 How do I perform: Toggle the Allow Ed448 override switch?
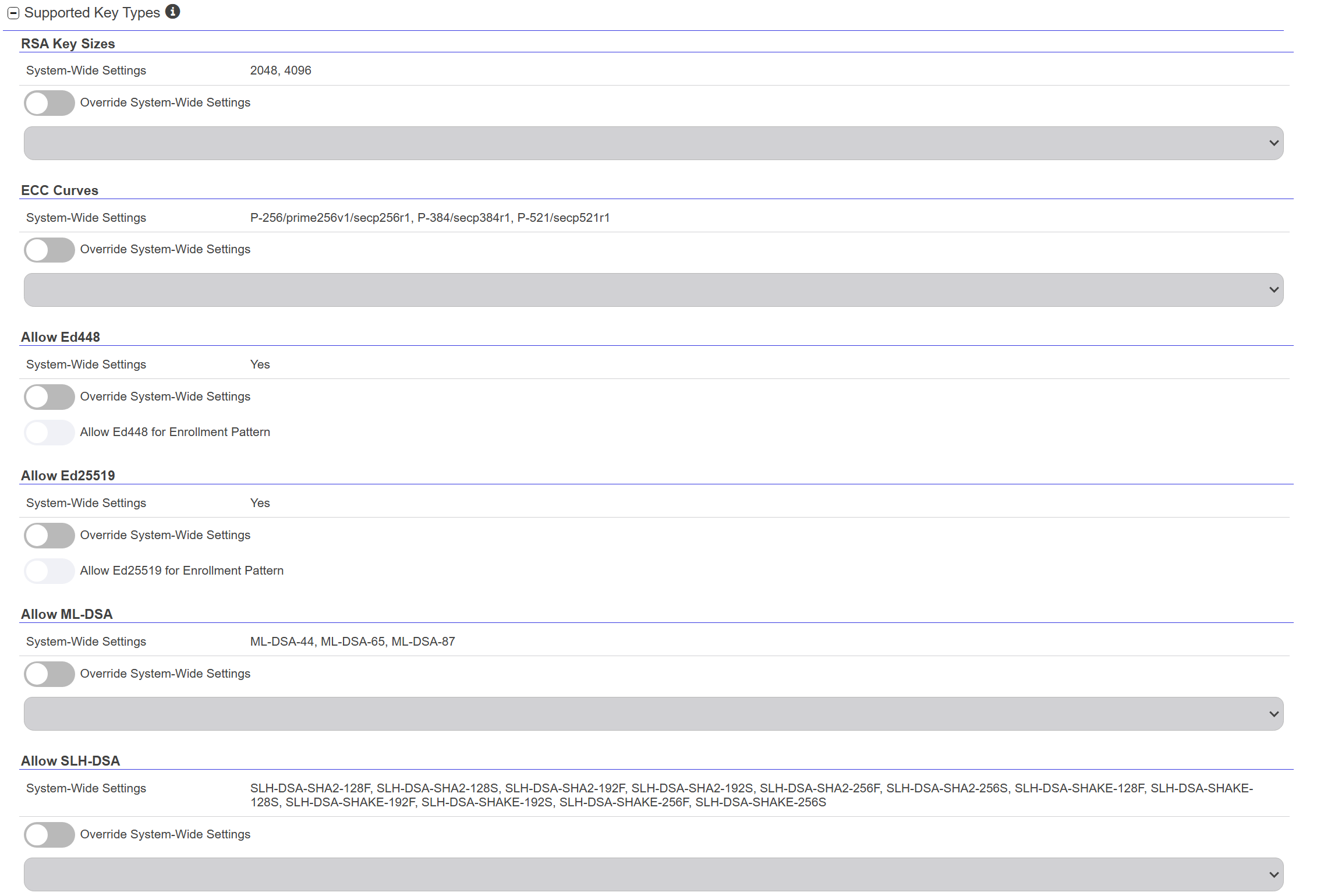(49, 397)
